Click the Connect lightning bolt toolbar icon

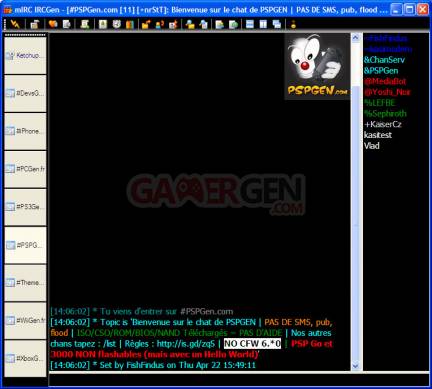[15, 24]
